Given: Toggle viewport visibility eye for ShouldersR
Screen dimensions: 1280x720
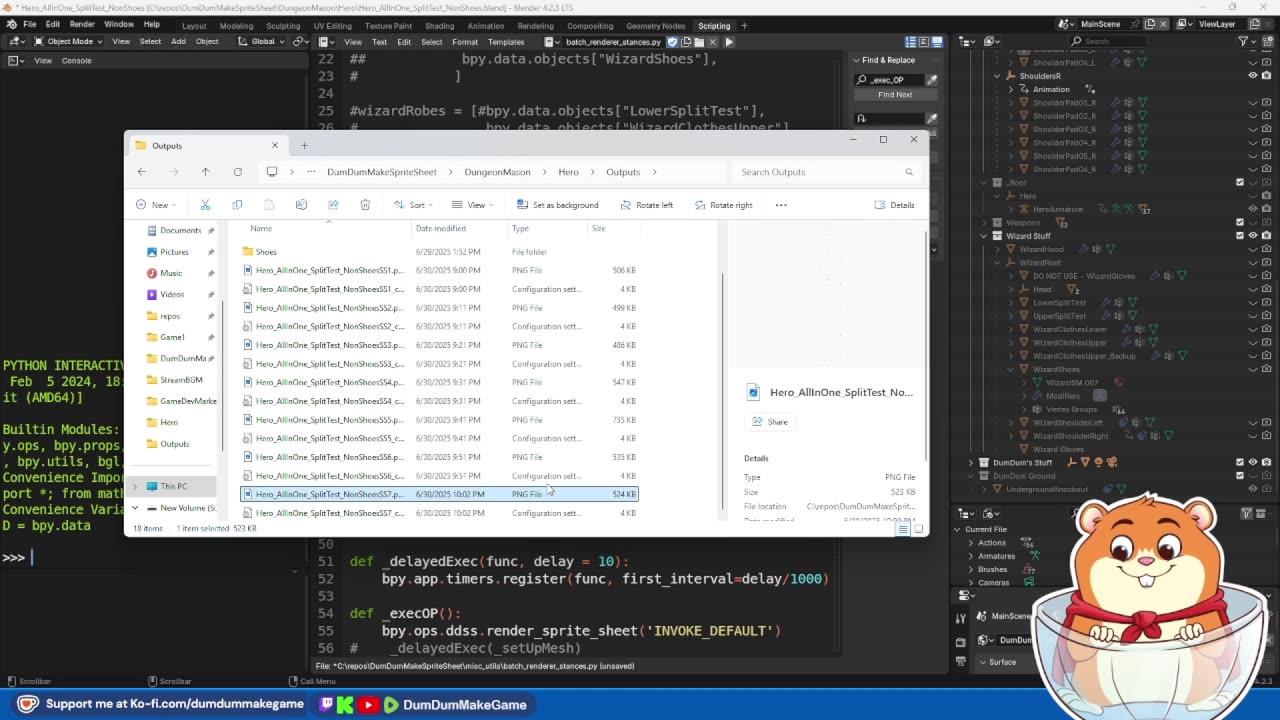Looking at the screenshot, I should click(x=1253, y=76).
